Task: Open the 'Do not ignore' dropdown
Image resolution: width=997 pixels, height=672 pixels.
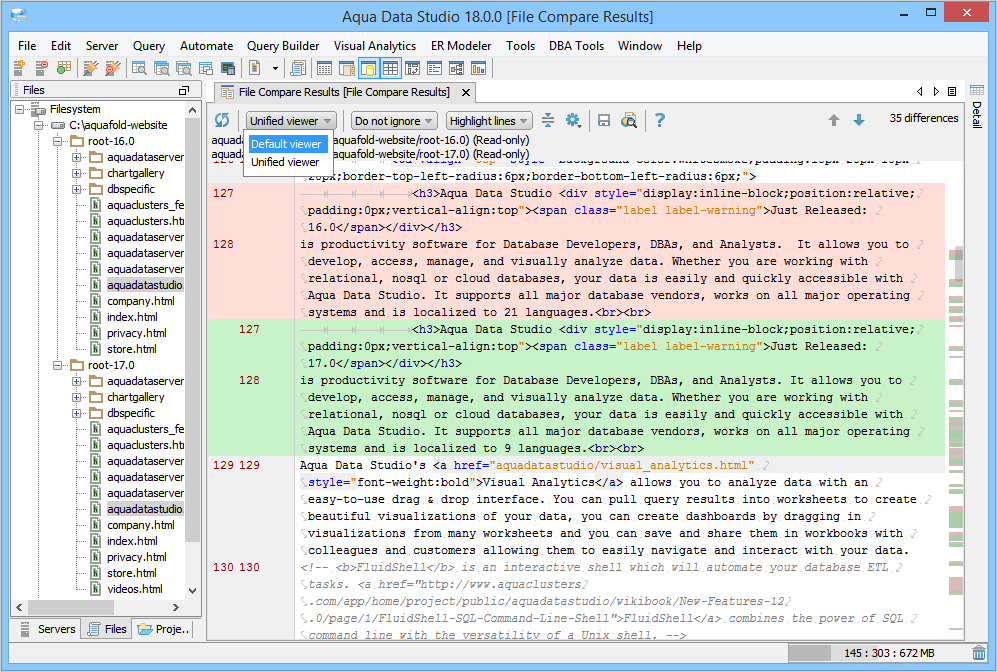Action: pyautogui.click(x=394, y=120)
